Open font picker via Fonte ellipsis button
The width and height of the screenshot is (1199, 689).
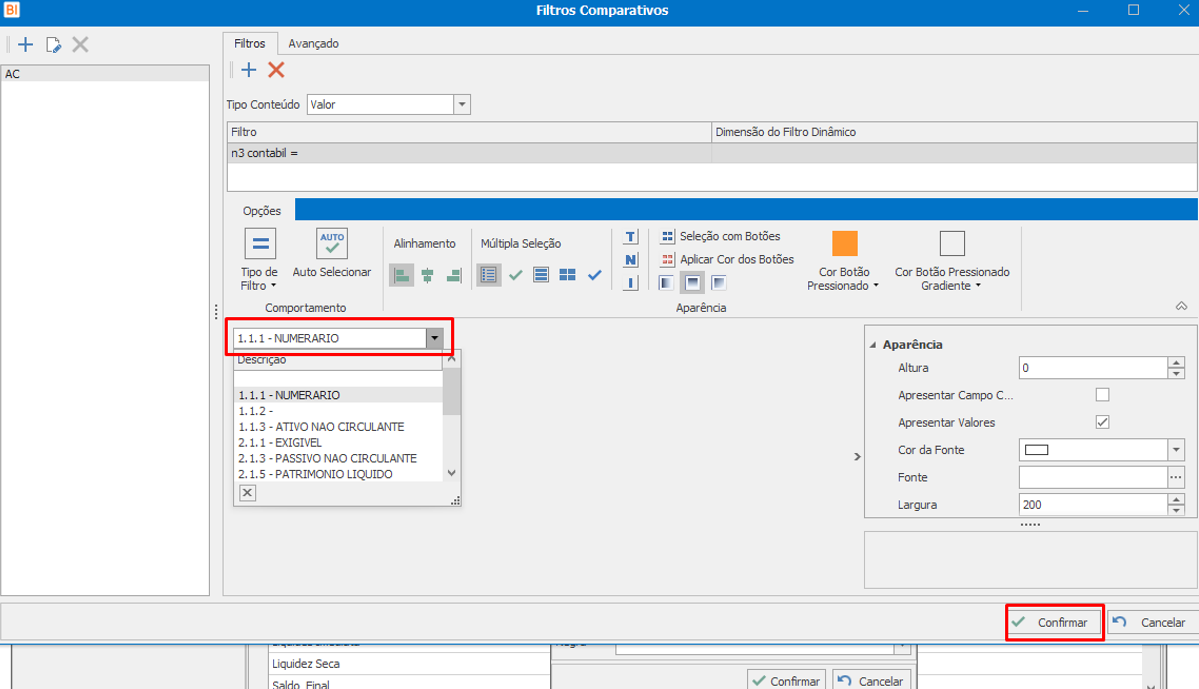click(1176, 477)
